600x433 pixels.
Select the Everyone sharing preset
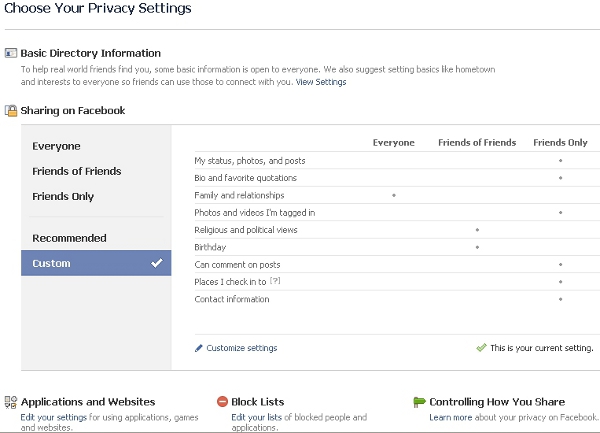click(56, 146)
